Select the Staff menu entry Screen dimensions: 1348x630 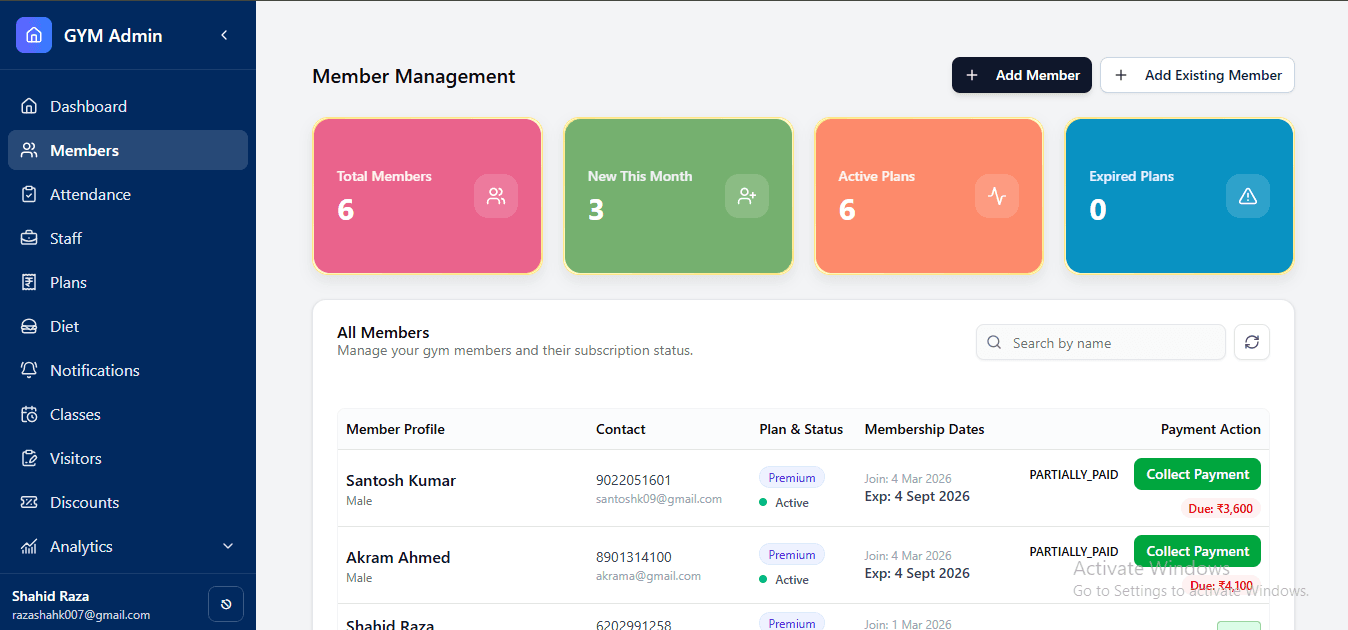(65, 238)
